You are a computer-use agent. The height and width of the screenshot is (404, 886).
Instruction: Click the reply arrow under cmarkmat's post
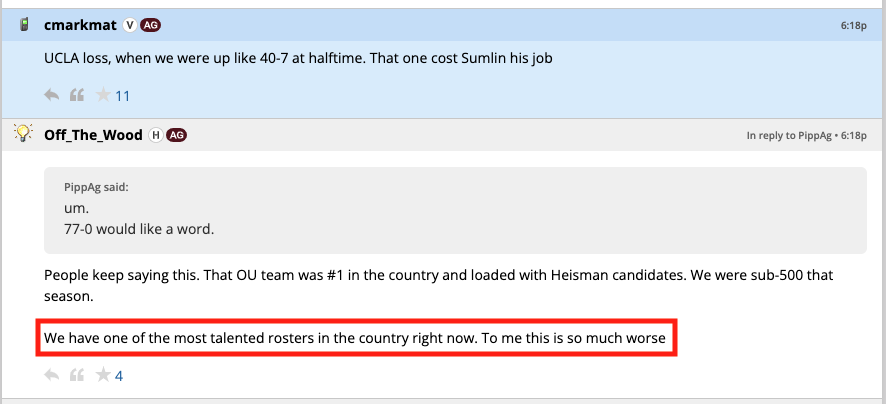click(52, 96)
